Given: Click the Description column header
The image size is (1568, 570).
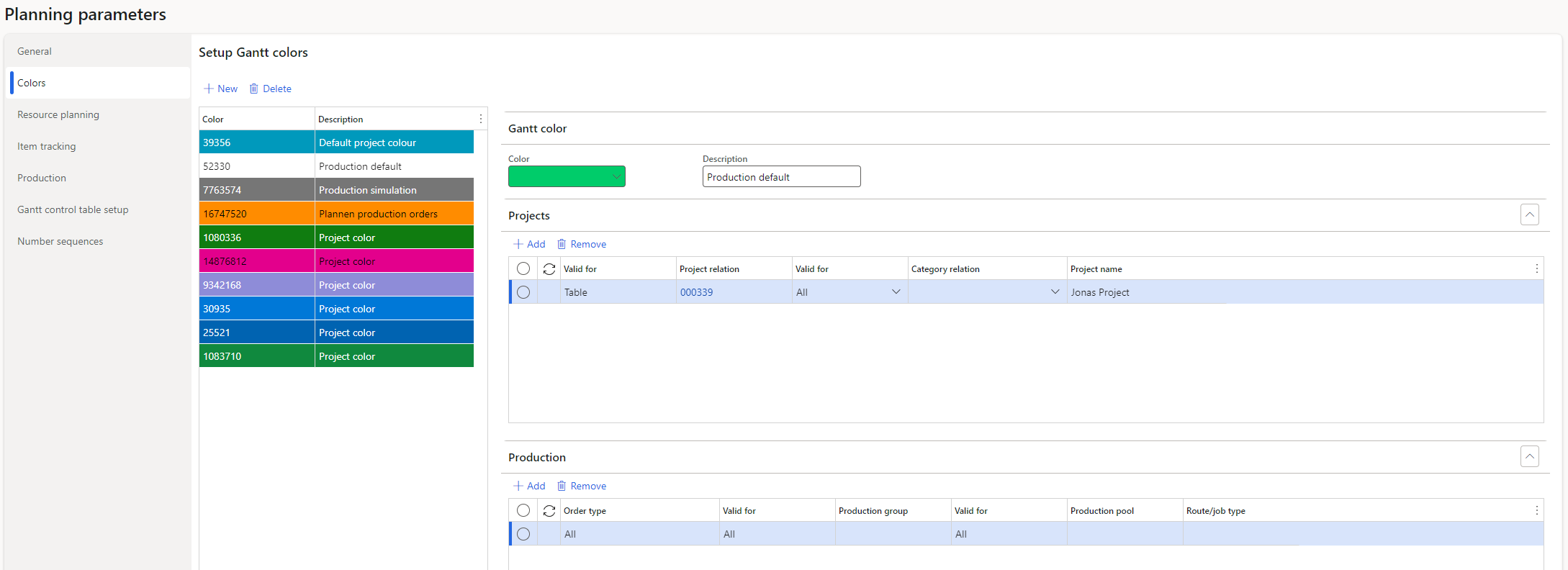Looking at the screenshot, I should [395, 119].
